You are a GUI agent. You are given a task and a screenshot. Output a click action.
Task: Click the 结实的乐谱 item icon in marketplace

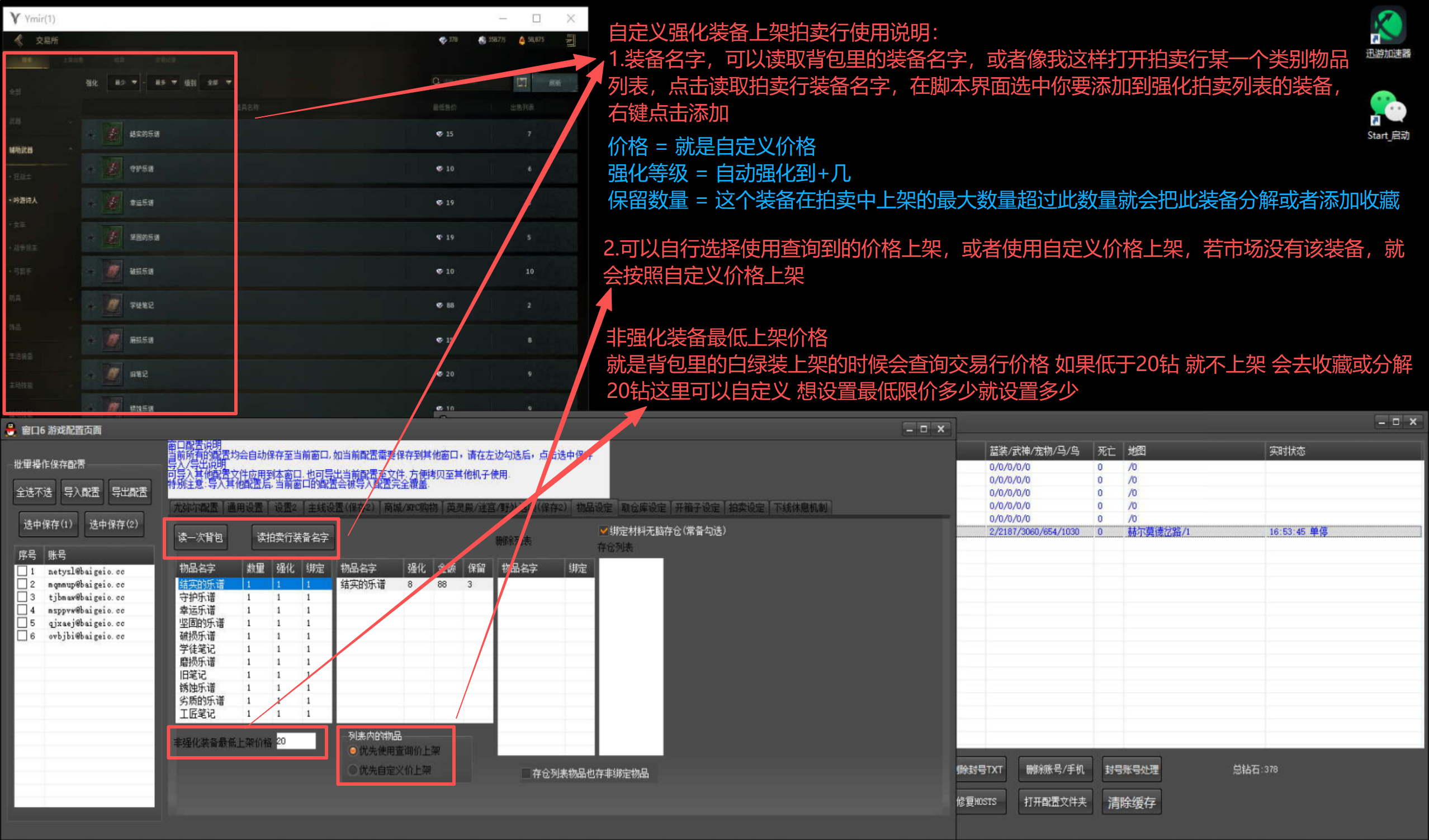point(113,134)
